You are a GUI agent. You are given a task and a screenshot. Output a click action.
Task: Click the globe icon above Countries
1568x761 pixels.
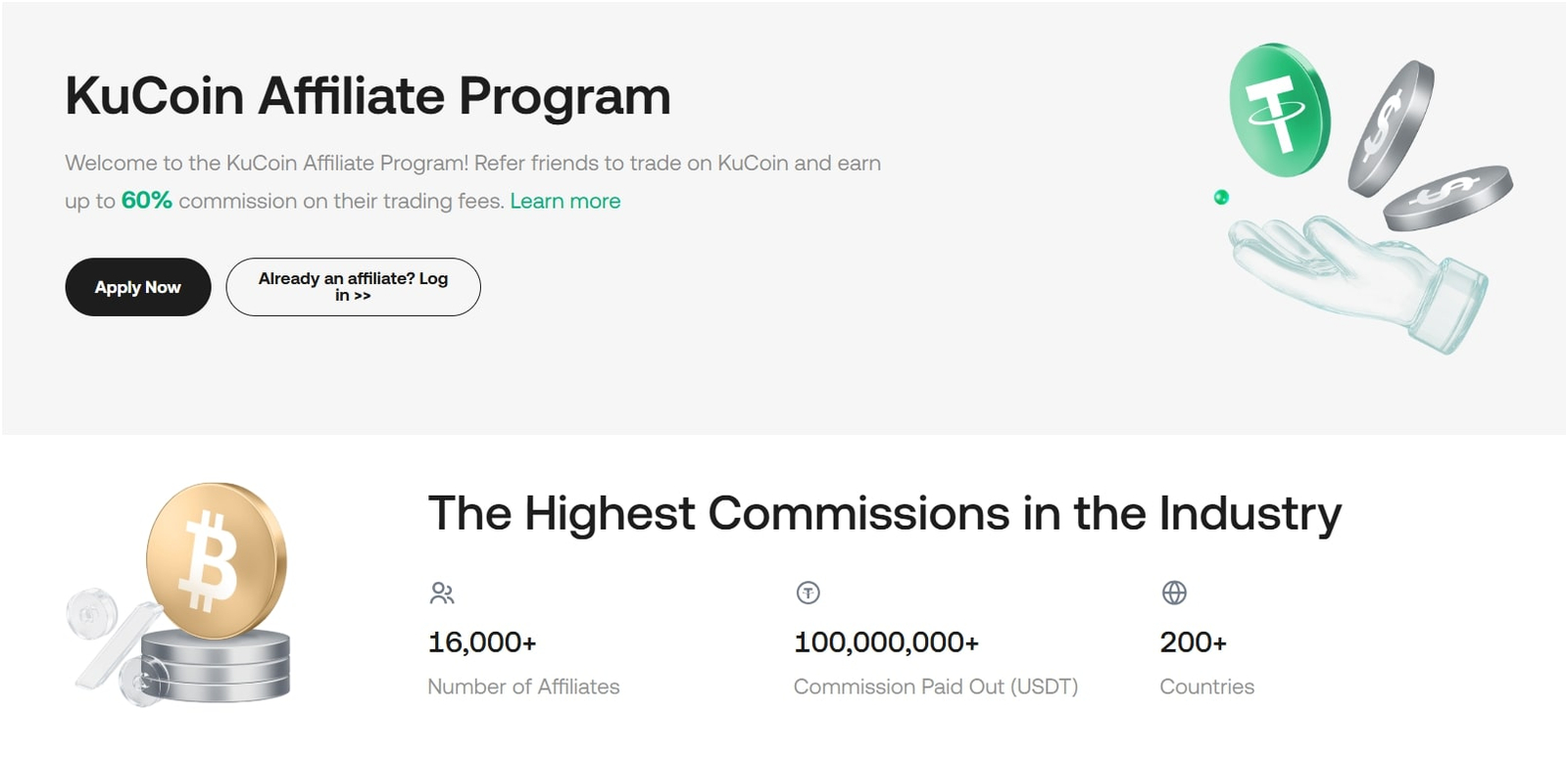[x=1174, y=593]
